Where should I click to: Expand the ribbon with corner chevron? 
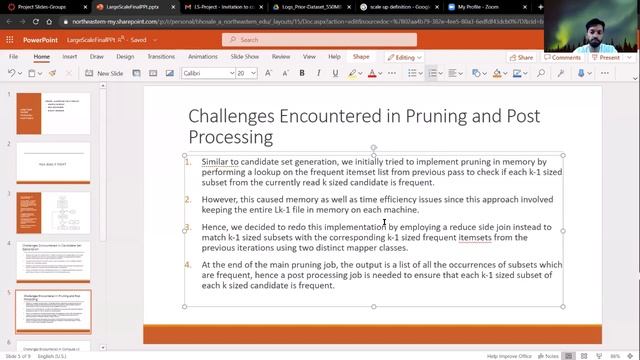[635, 78]
